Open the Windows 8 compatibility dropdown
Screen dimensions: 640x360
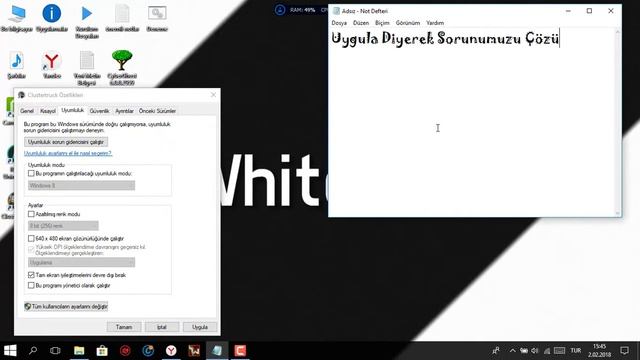click(x=81, y=185)
